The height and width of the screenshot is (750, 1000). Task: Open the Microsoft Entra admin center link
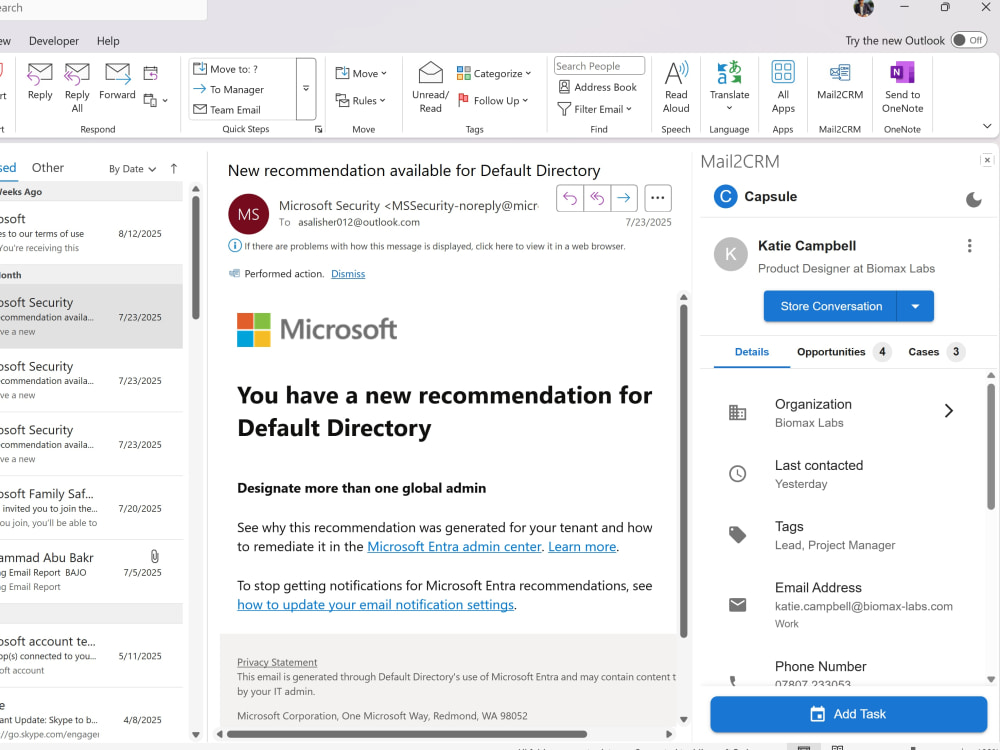pos(454,547)
